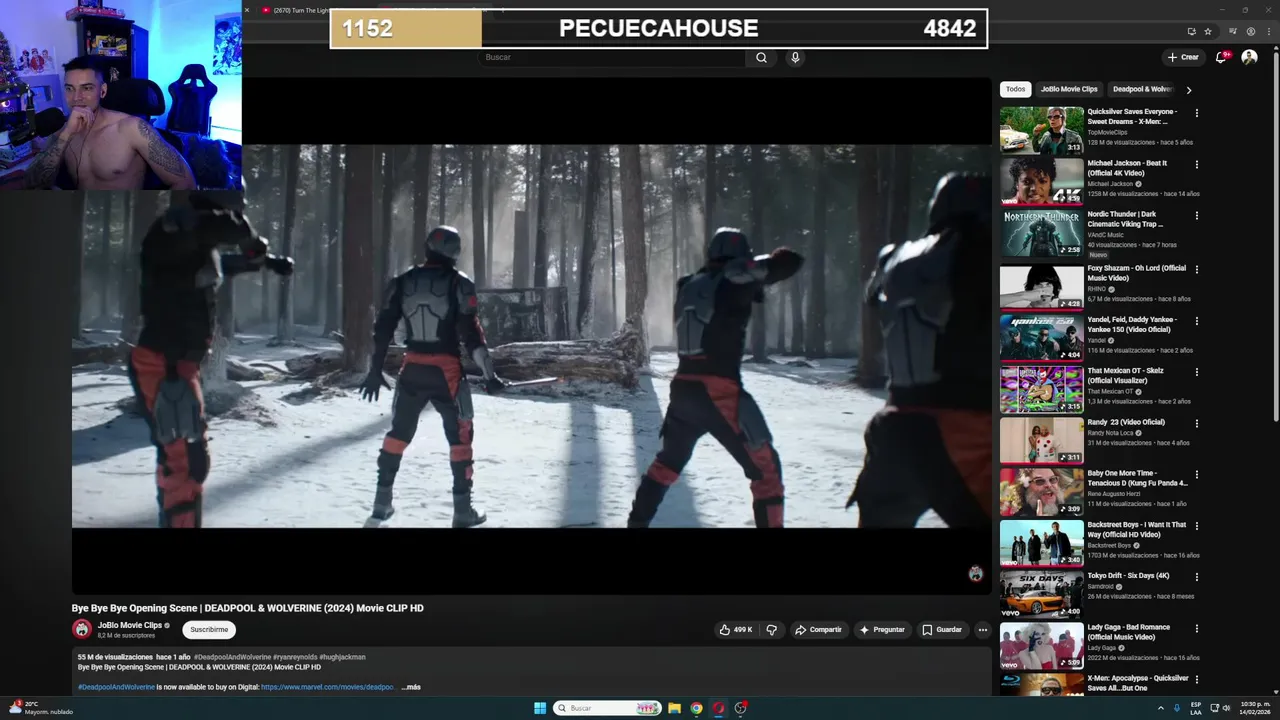Open Foxy Shazam Oh Lord thumbnail
The image size is (1280, 720).
point(1042,286)
